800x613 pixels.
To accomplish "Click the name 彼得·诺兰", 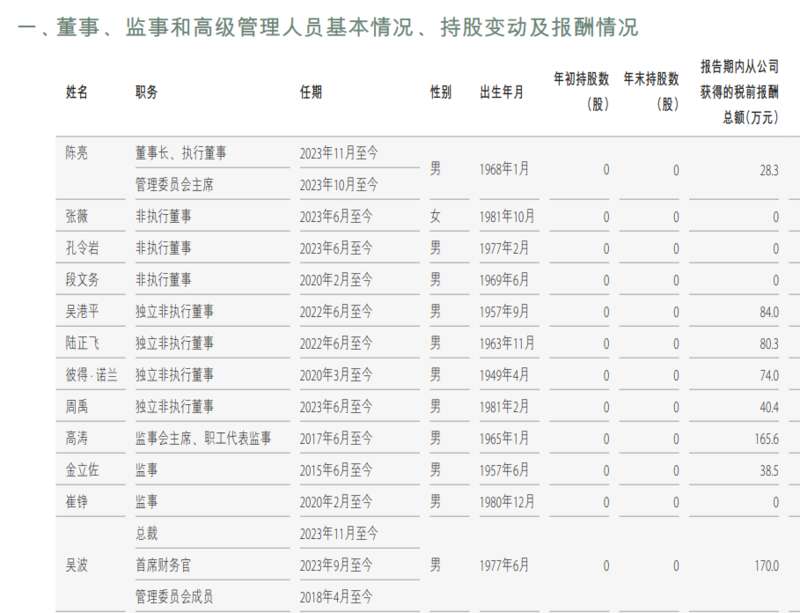I will (91, 375).
